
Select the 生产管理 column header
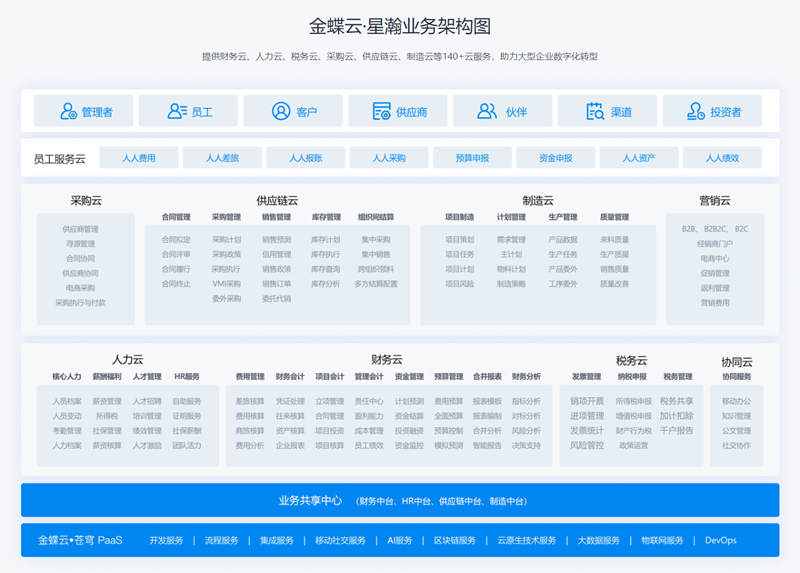[x=563, y=217]
